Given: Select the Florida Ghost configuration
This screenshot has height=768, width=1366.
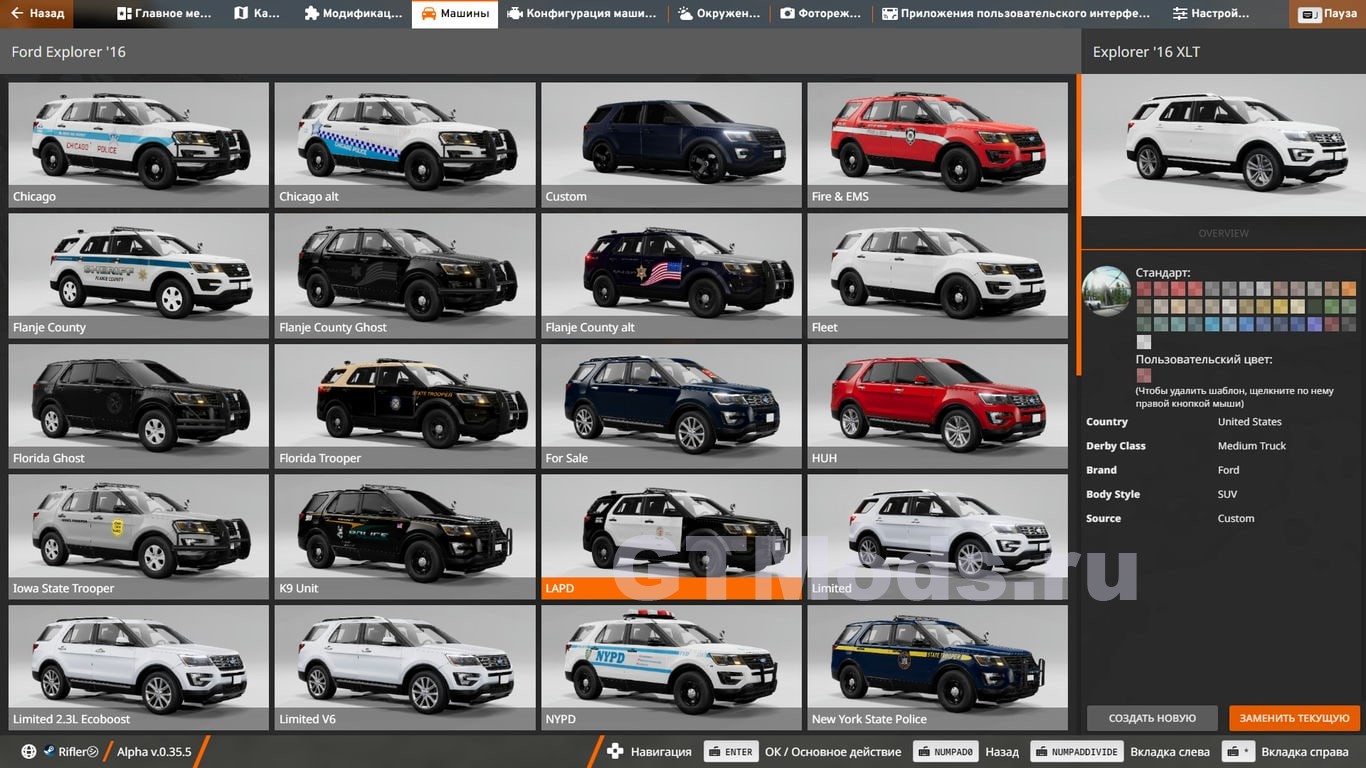Looking at the screenshot, I should [x=138, y=406].
